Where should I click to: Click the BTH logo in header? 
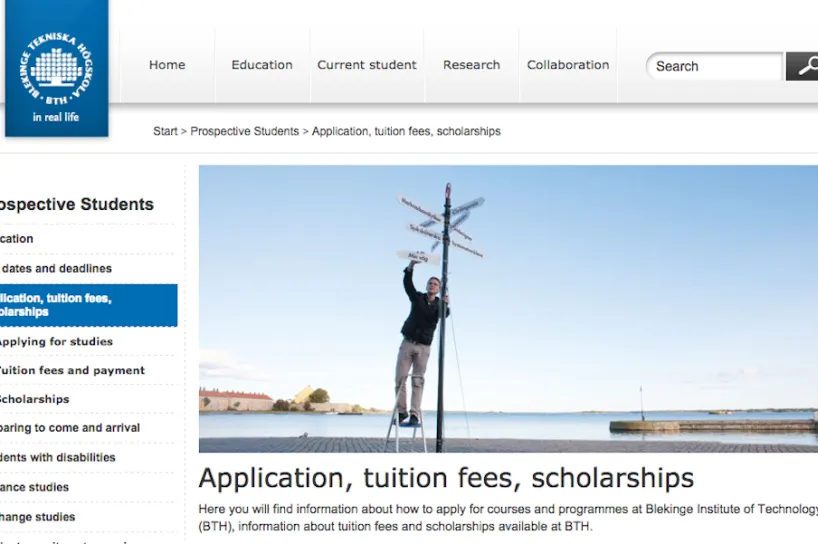(x=57, y=68)
